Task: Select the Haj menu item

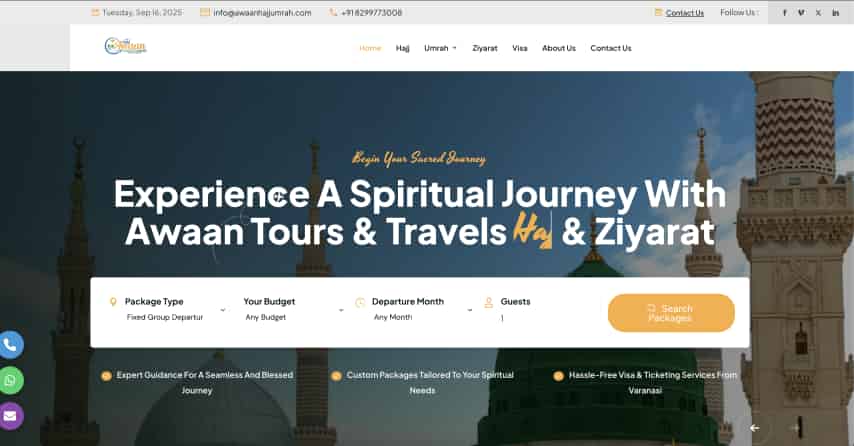Action: tap(402, 48)
